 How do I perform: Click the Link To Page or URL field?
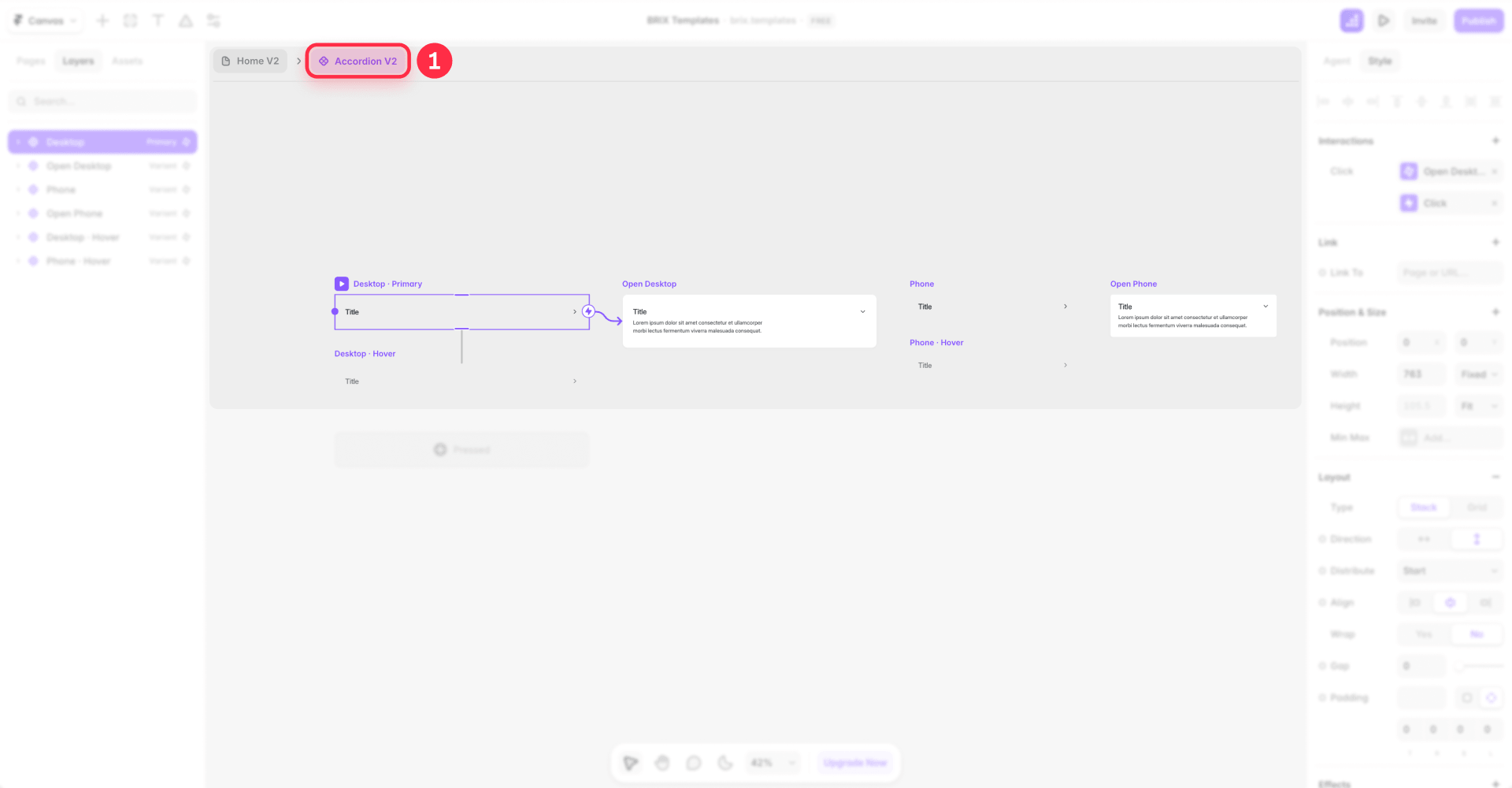click(1451, 273)
